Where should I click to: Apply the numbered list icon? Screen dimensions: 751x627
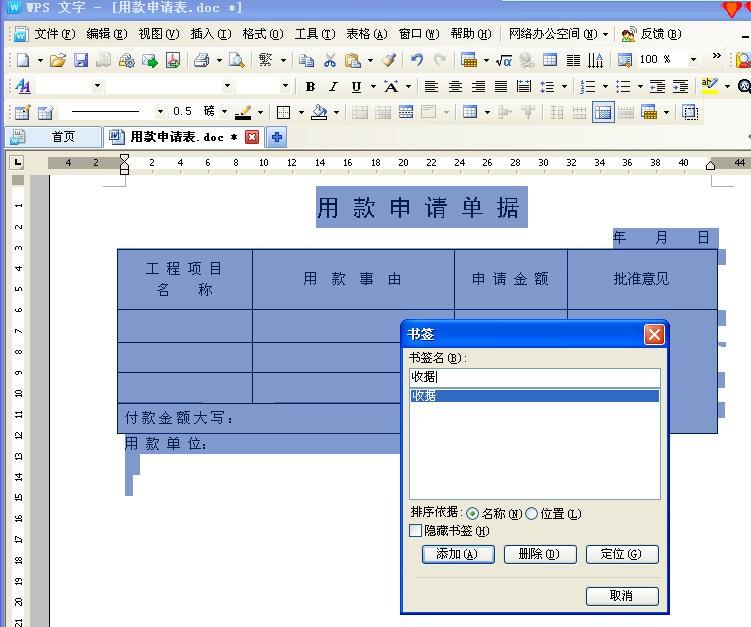(x=587, y=87)
